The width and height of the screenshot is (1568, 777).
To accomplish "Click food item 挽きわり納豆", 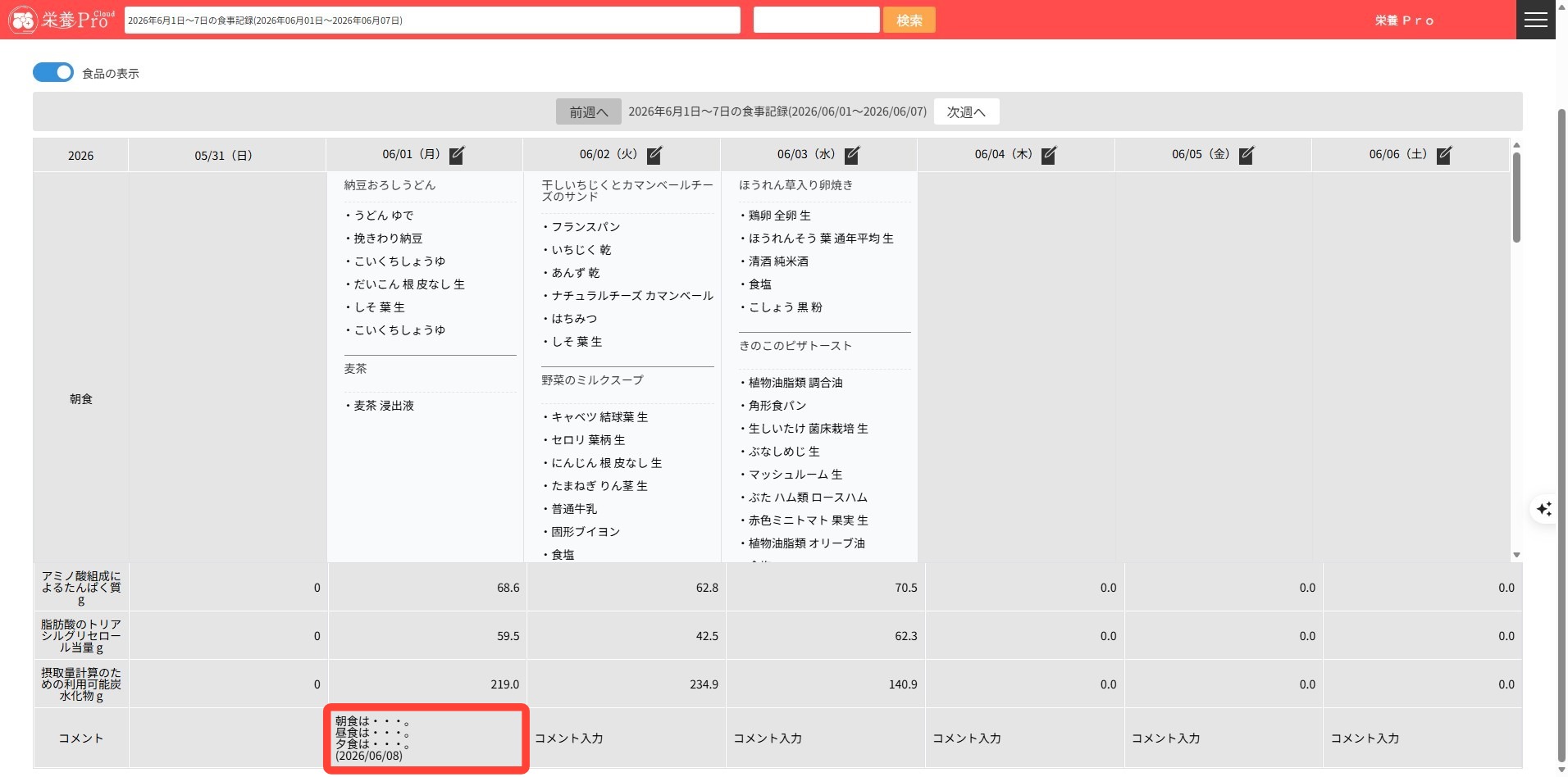I will 388,239.
